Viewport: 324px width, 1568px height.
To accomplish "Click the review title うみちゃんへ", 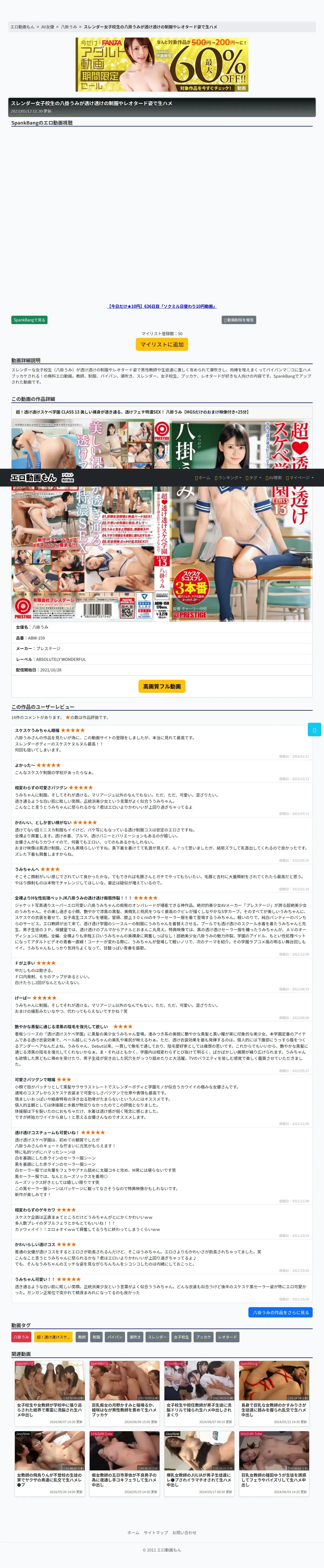I will (27, 869).
